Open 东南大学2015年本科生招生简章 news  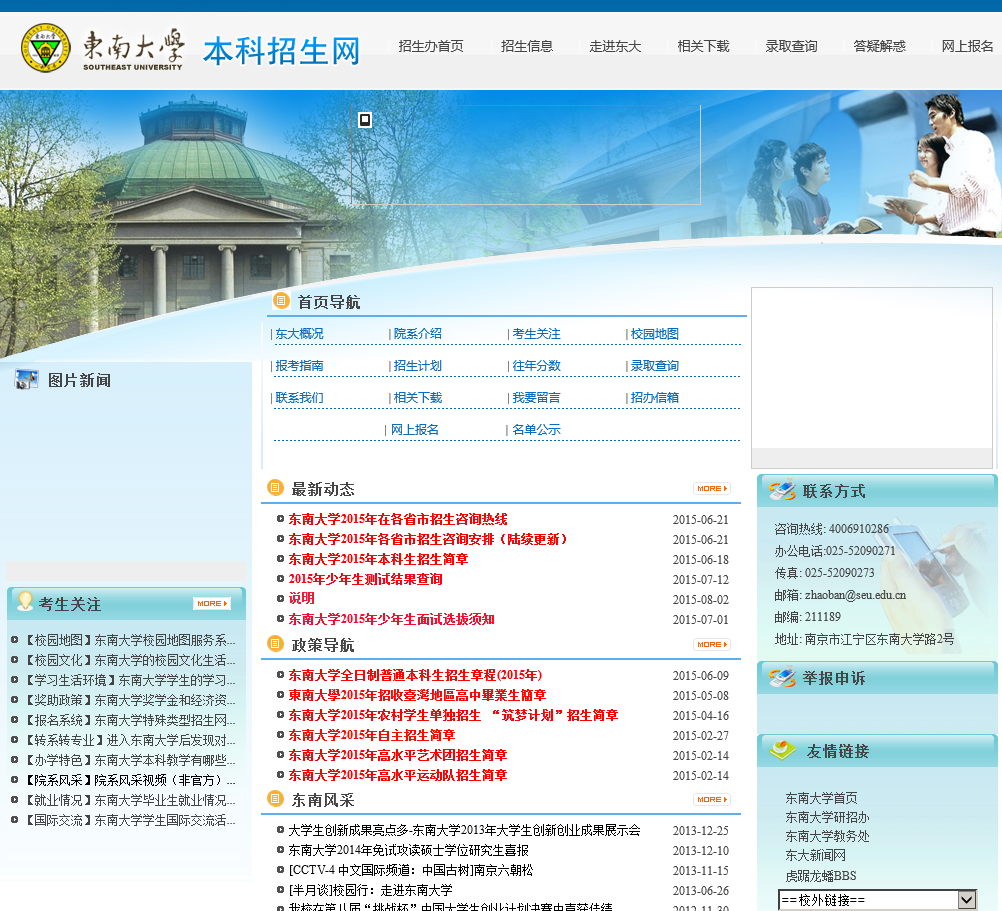(378, 560)
